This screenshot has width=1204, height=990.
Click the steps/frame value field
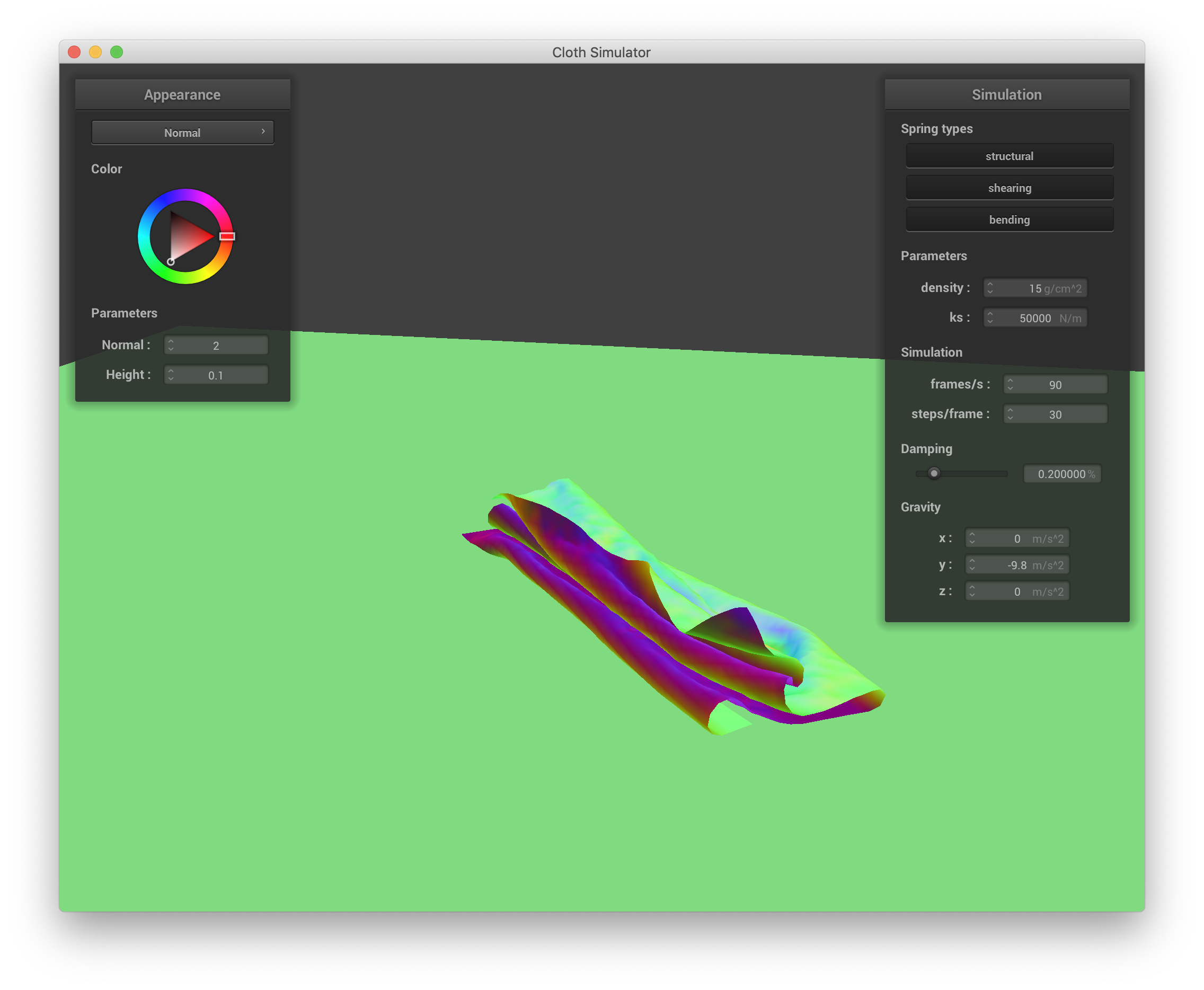pos(1055,414)
